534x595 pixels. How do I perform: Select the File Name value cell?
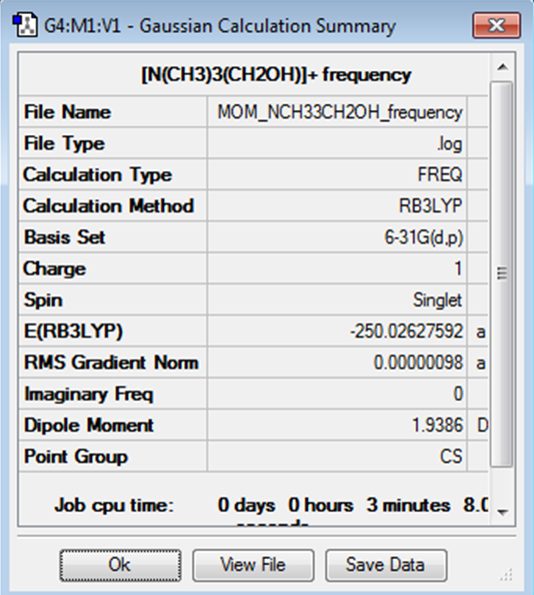point(337,112)
